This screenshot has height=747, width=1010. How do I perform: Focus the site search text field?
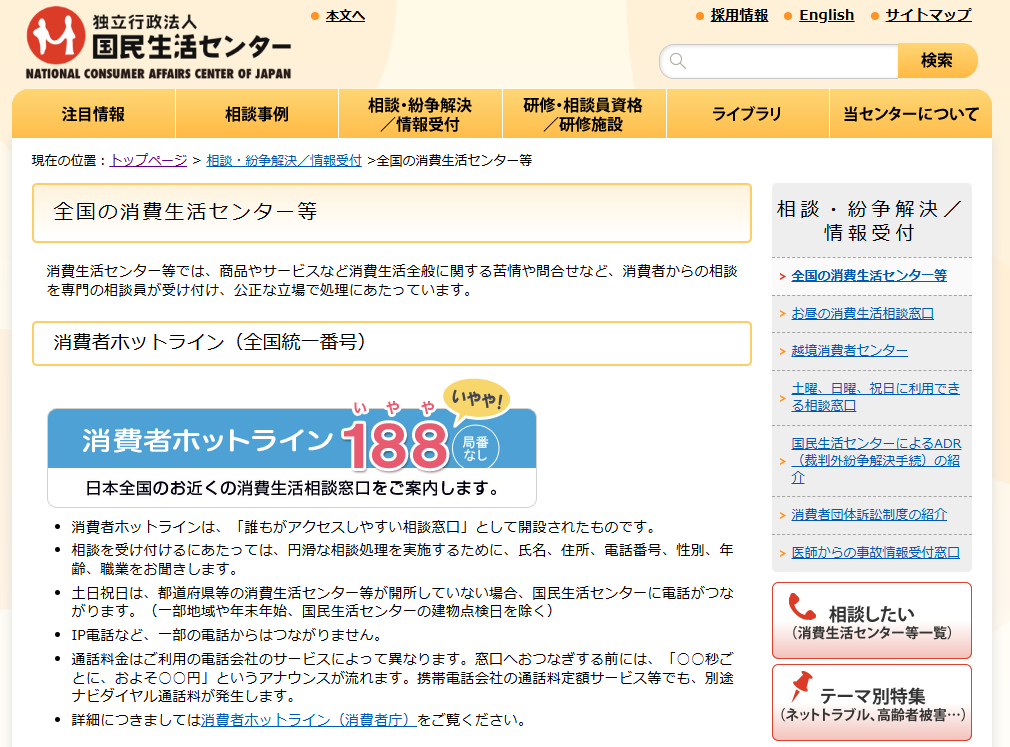point(790,61)
